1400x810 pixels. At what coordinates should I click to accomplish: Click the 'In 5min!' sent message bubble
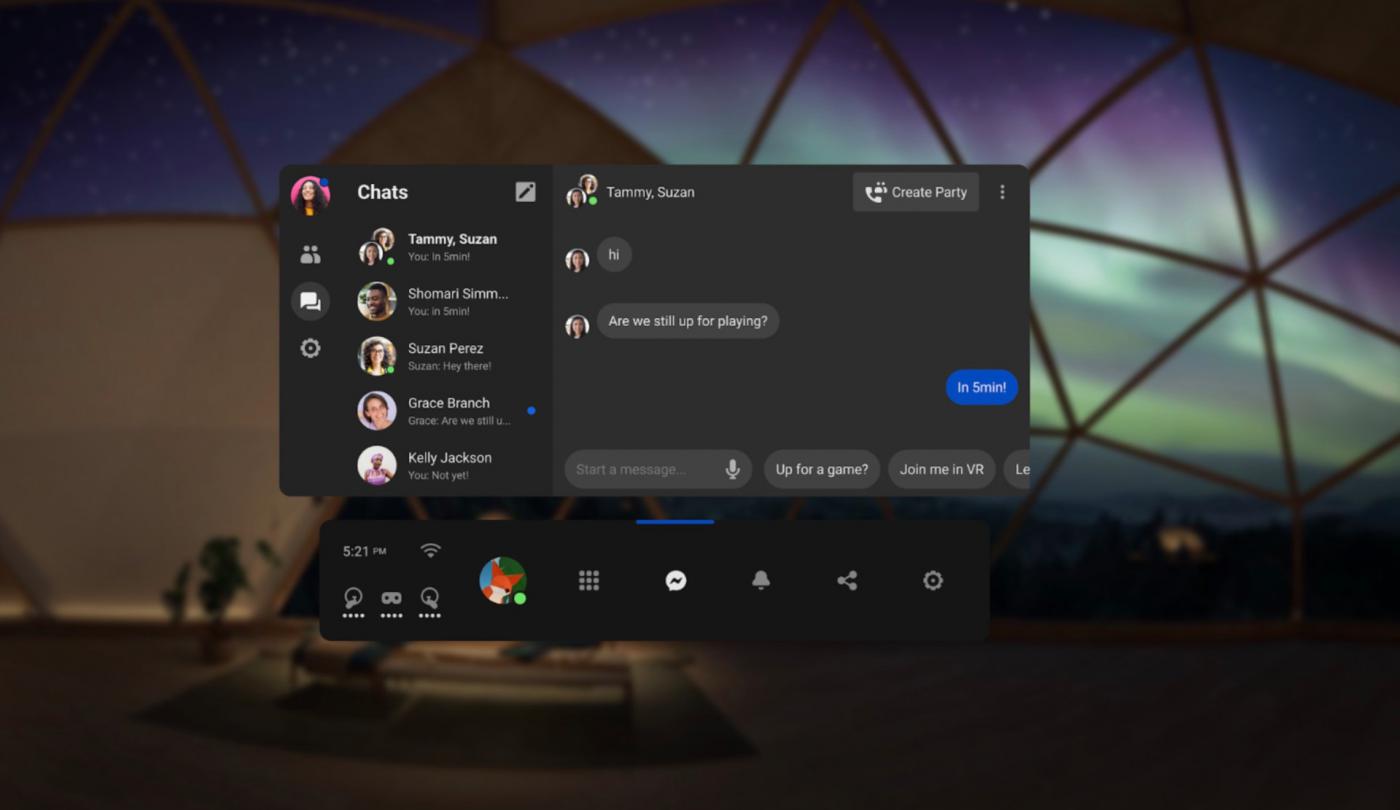982,387
